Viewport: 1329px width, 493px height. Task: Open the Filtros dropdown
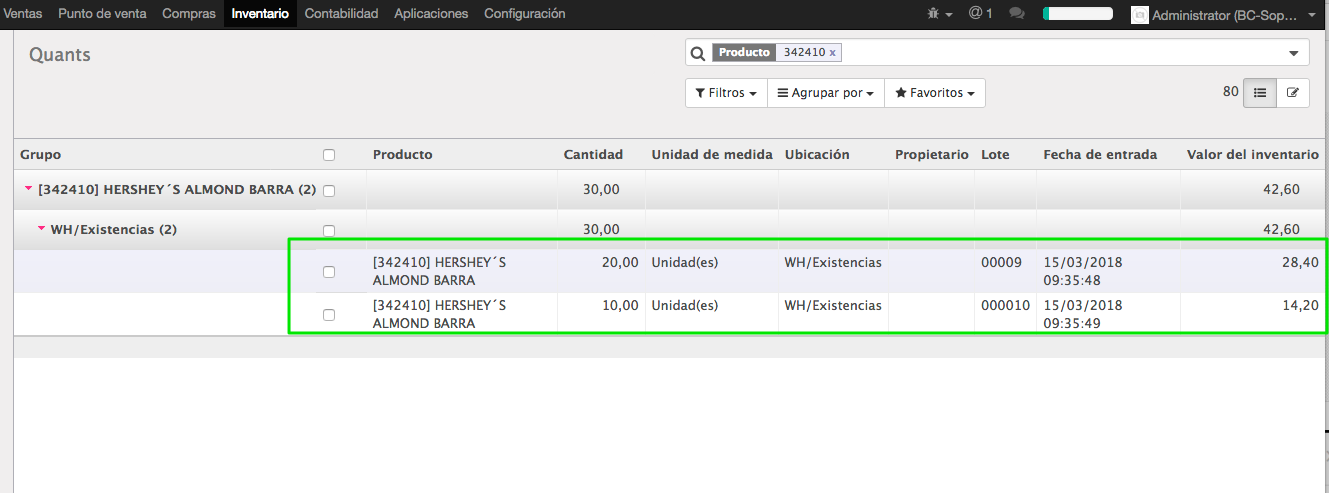(726, 93)
